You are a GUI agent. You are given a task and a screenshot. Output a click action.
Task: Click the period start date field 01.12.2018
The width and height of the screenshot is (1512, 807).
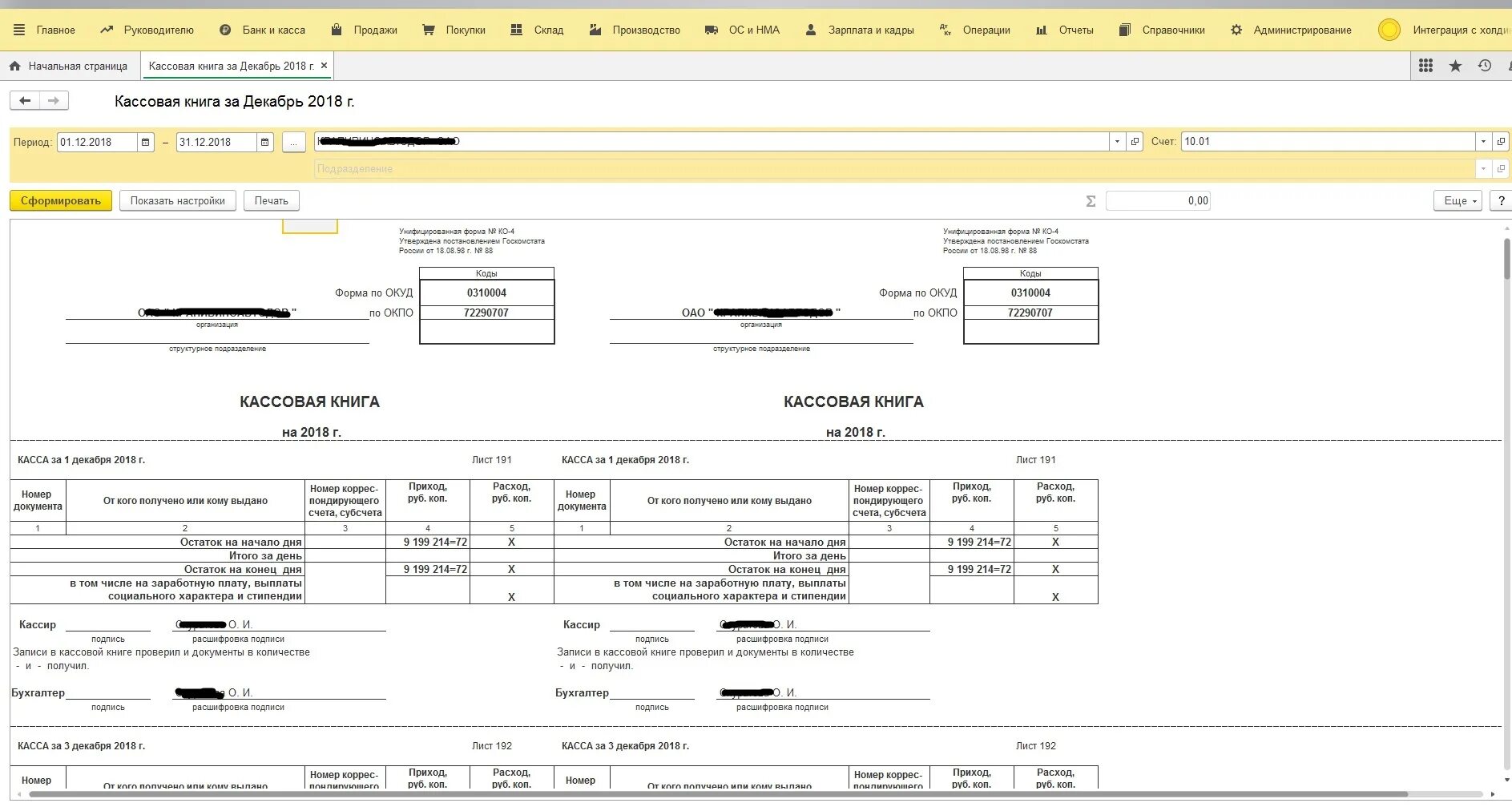point(98,142)
